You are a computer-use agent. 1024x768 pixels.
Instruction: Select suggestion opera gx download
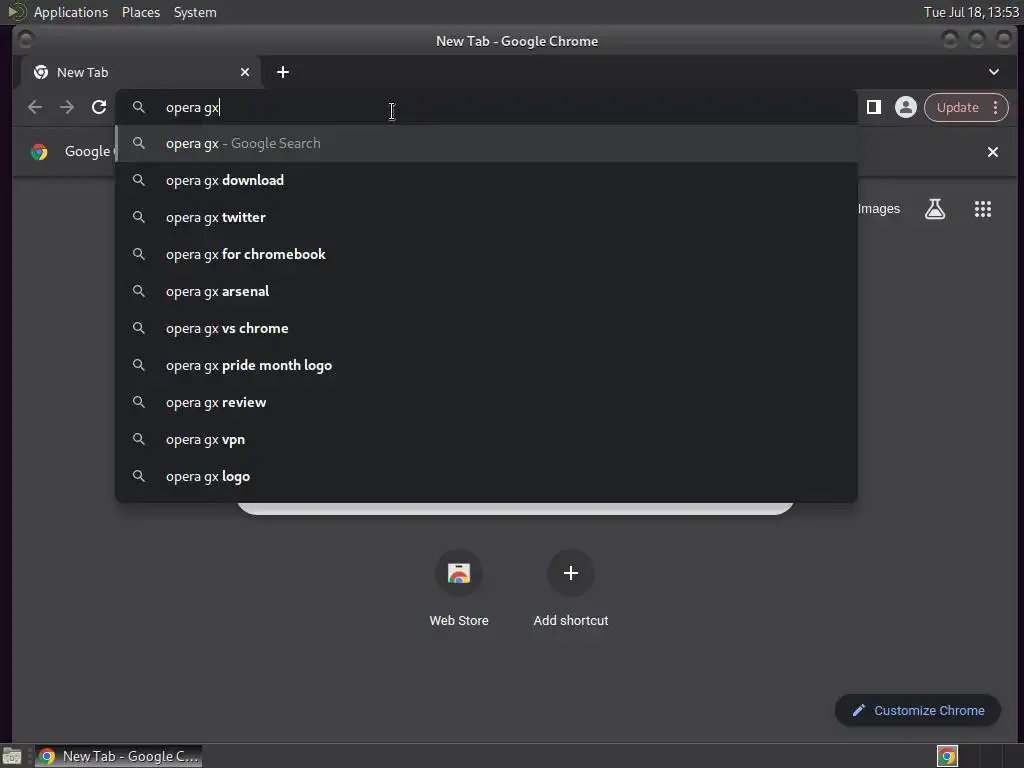pos(487,180)
